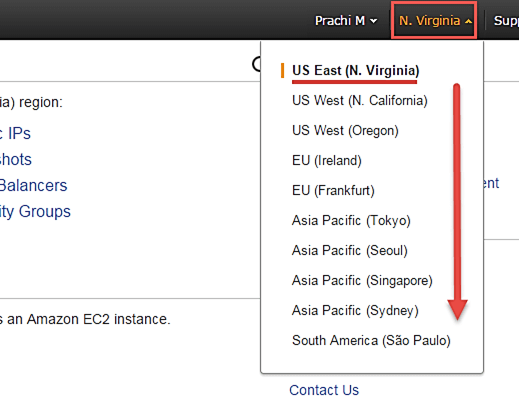519x419 pixels.
Task: Expand the Prachi M account menu
Action: [346, 21]
